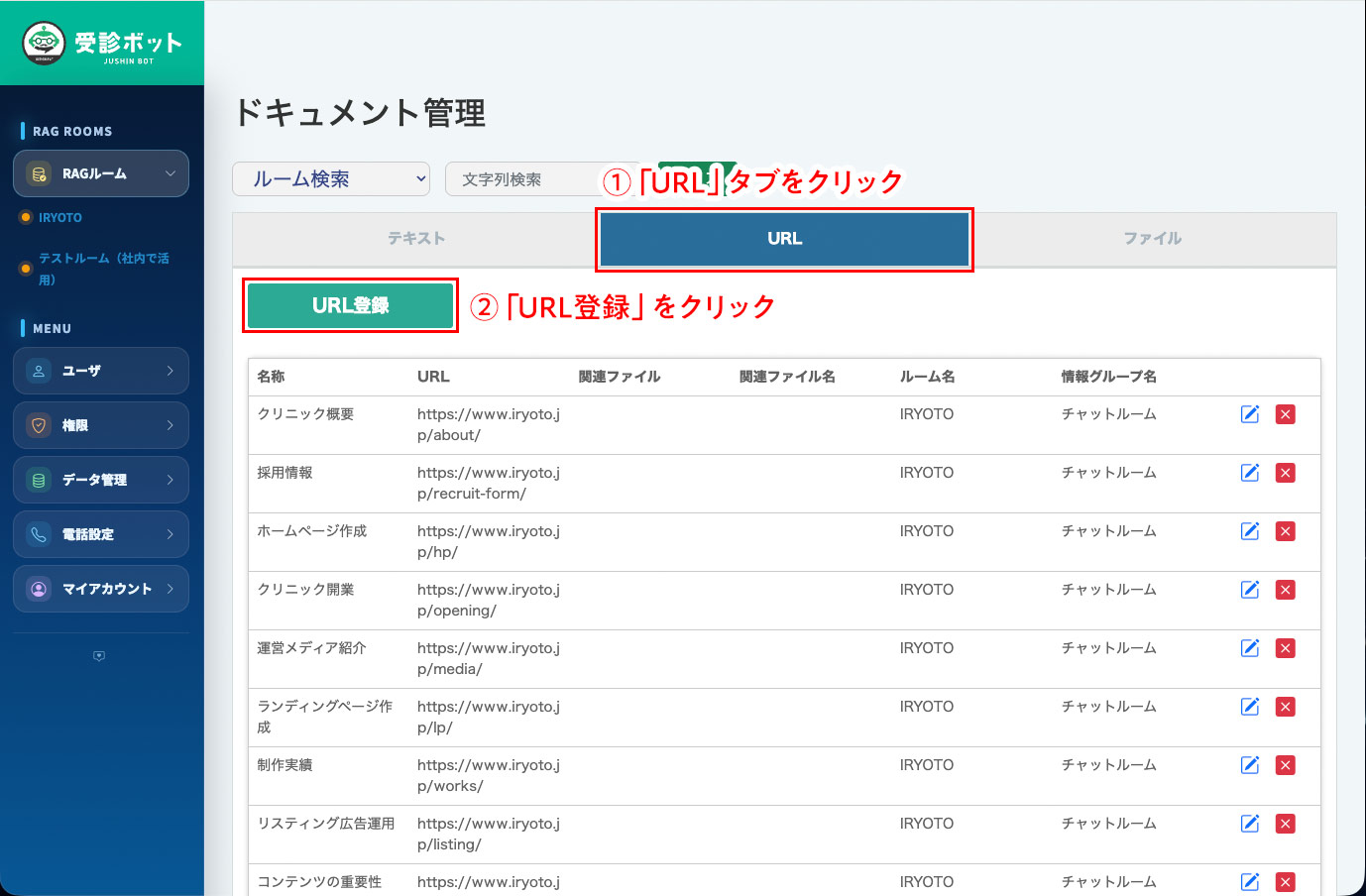Delete the 制作実績 row
This screenshot has height=896, width=1366.
(1286, 765)
